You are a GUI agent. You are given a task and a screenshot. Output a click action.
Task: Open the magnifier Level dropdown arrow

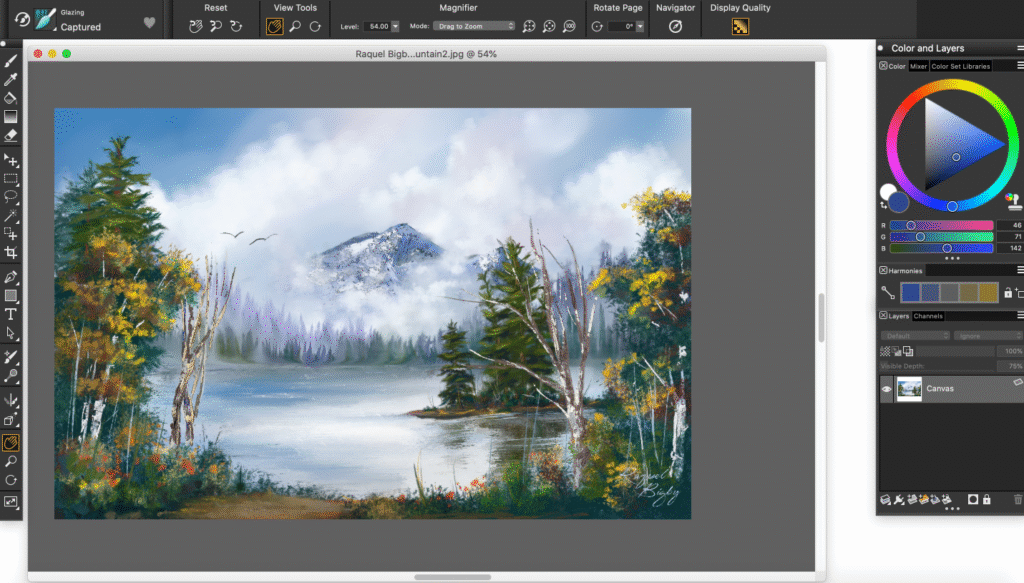coord(395,27)
